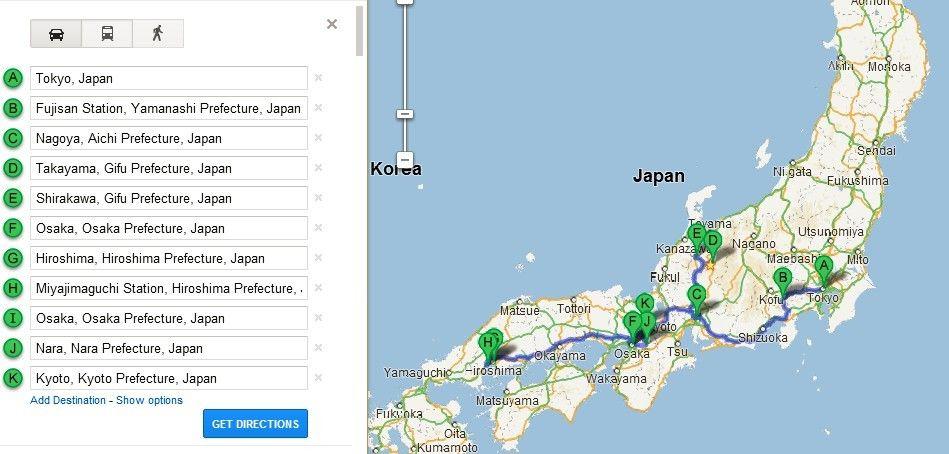Image resolution: width=949 pixels, height=454 pixels.
Task: Choose walking directions icon
Action: point(157,33)
